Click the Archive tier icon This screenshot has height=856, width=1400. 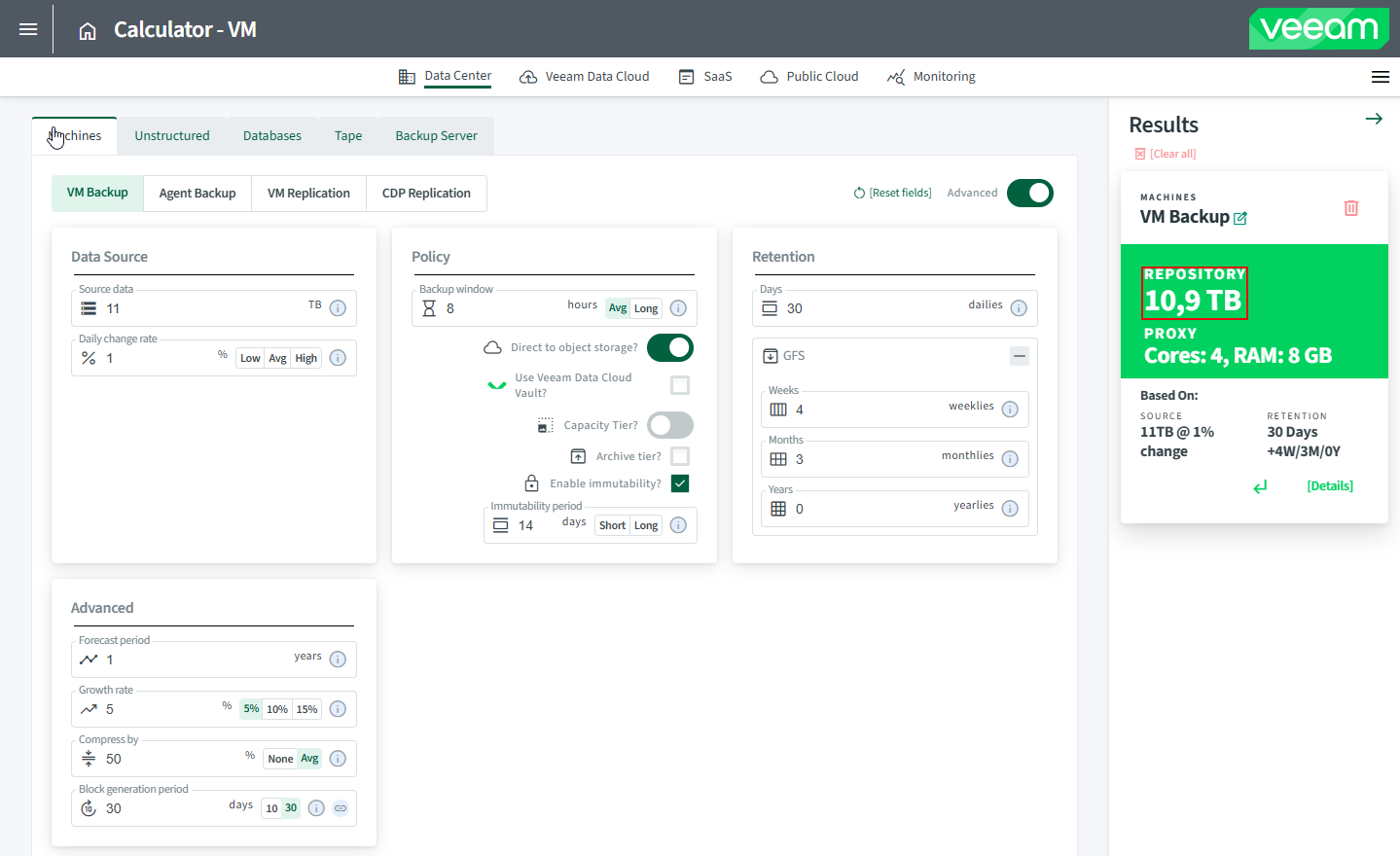coord(578,456)
